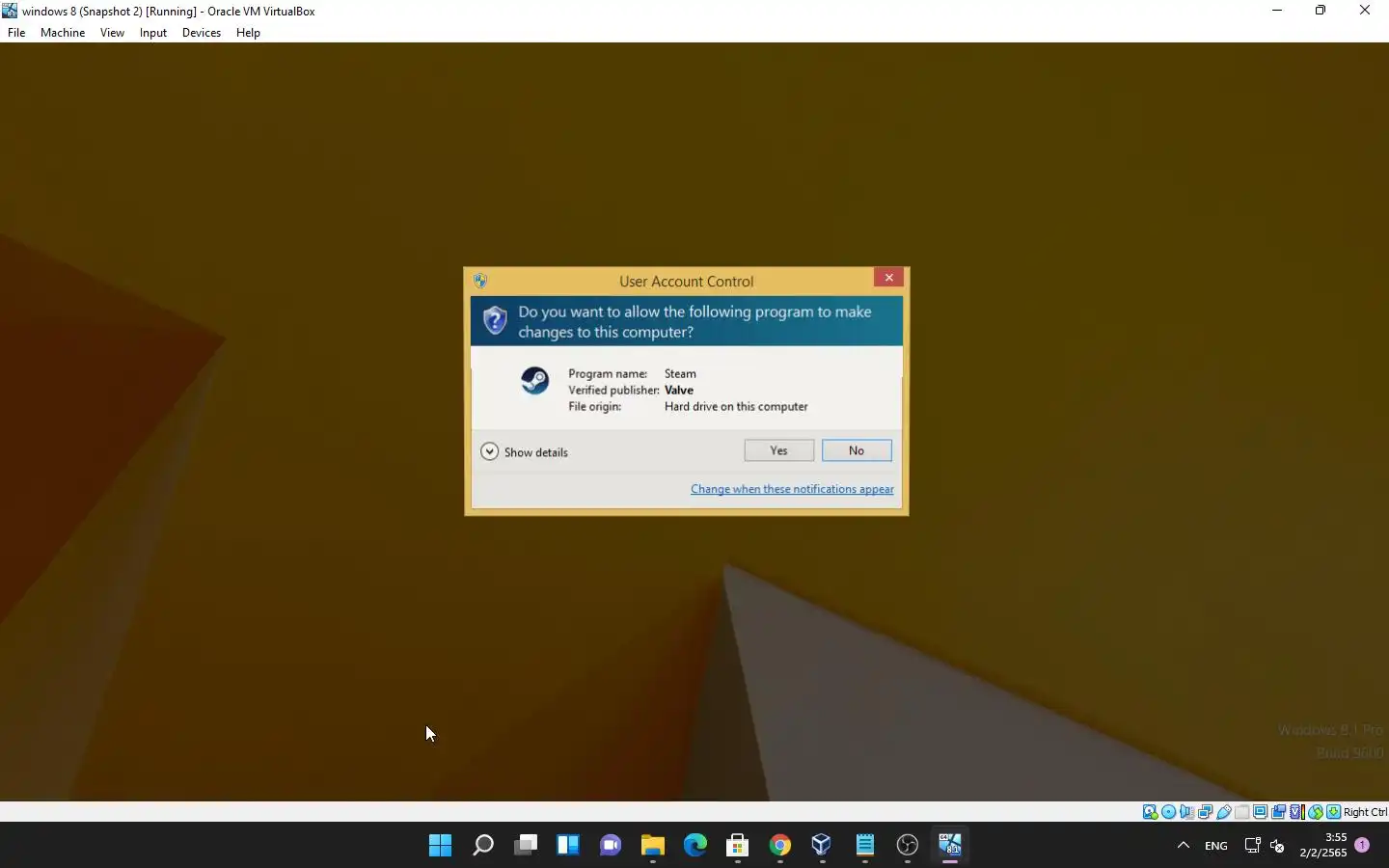
Task: Open the Machine menu
Action: tap(63, 33)
